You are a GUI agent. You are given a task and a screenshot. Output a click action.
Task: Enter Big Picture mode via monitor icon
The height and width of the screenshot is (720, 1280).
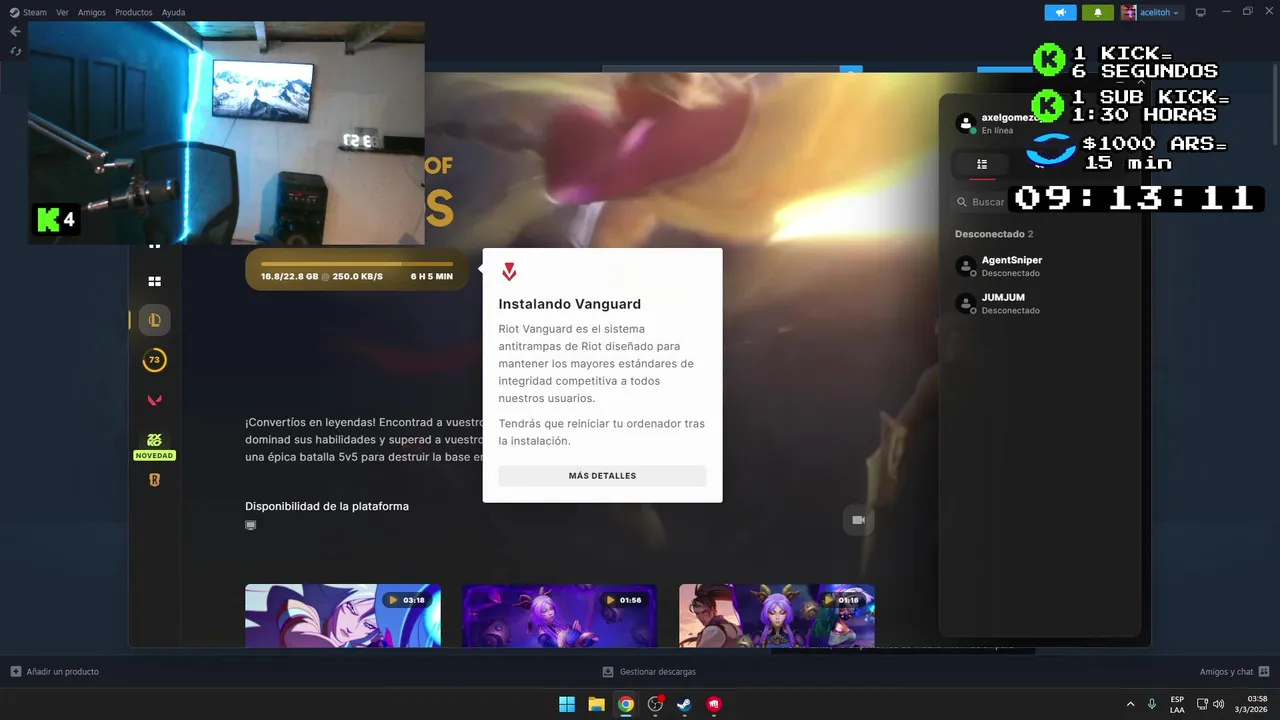click(1201, 12)
